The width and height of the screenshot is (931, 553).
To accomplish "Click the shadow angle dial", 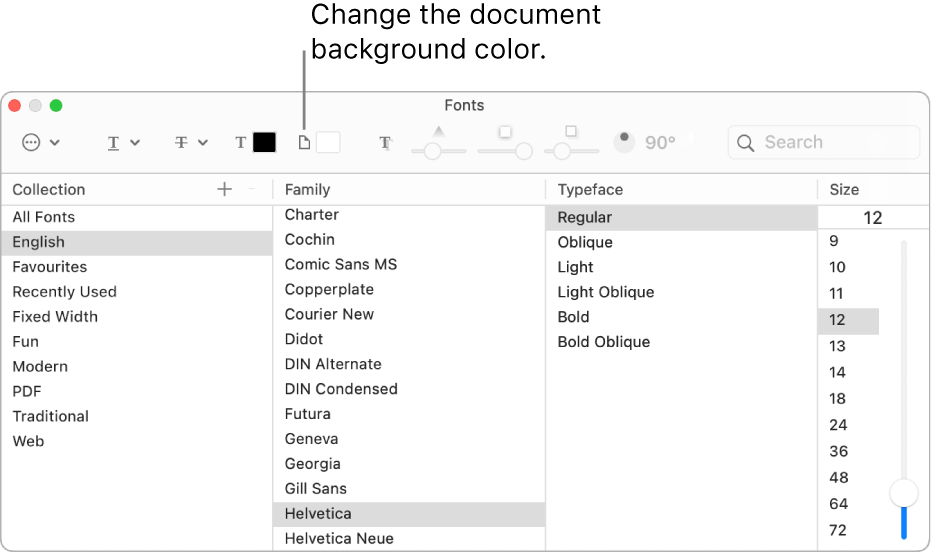I will (625, 142).
